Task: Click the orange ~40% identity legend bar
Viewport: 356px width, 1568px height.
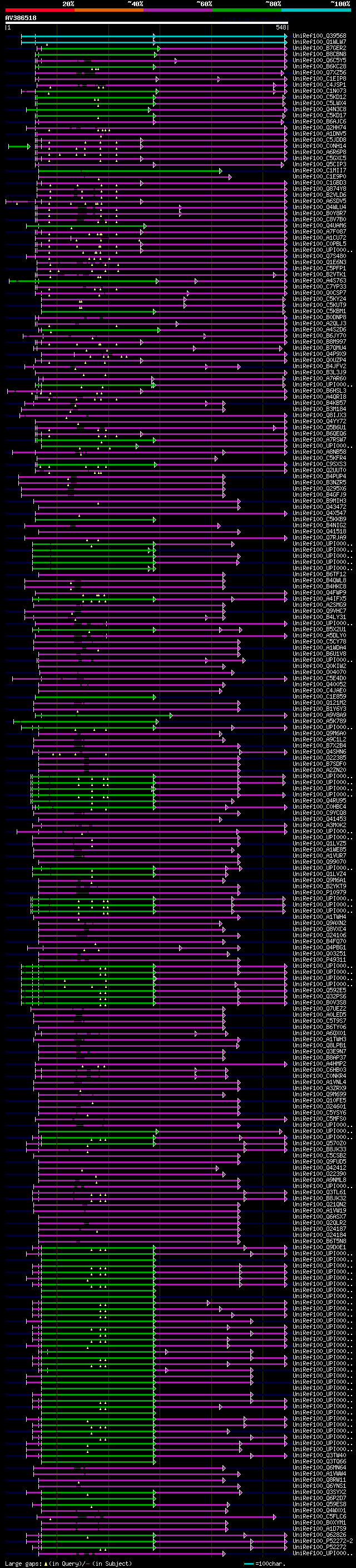Action: coord(109,10)
